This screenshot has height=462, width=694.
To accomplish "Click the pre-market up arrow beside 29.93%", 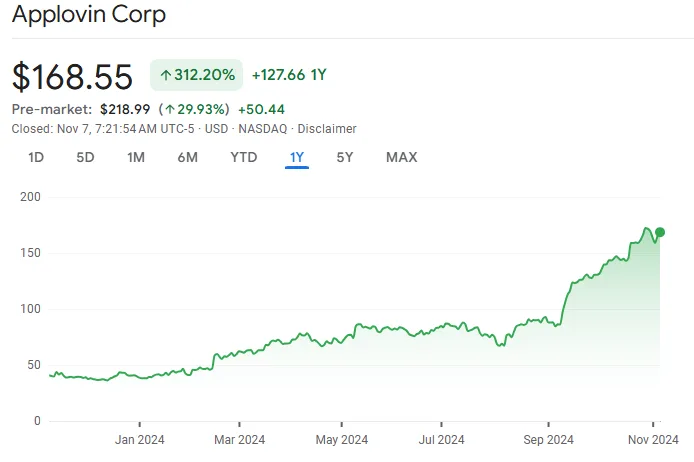I will [171, 109].
